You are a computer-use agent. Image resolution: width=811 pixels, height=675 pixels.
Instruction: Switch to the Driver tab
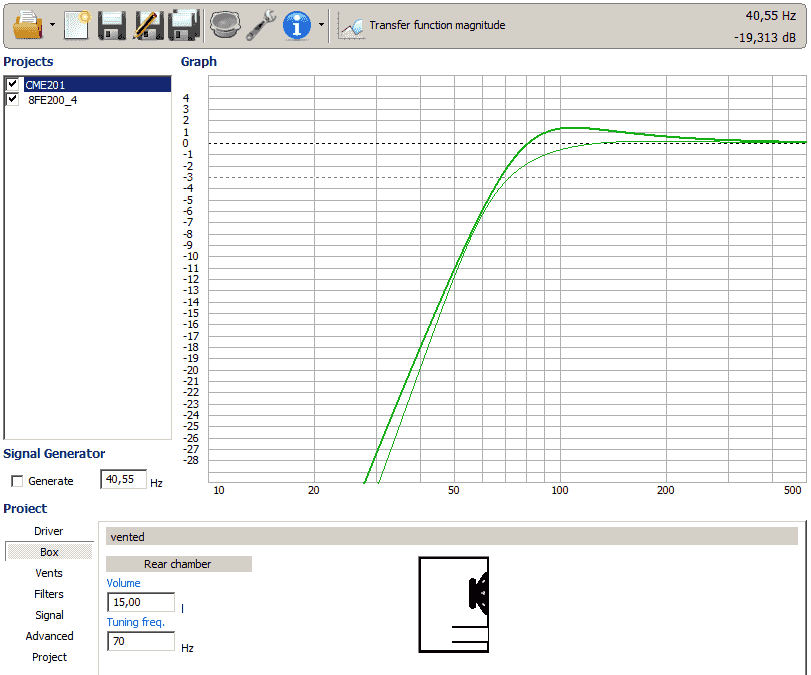pos(49,531)
